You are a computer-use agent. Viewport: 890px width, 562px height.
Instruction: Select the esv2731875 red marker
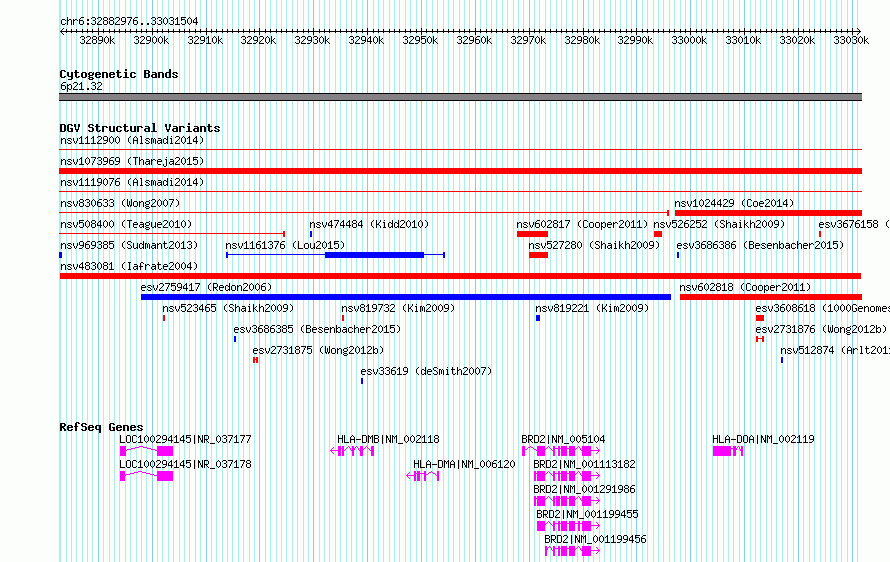pos(255,360)
